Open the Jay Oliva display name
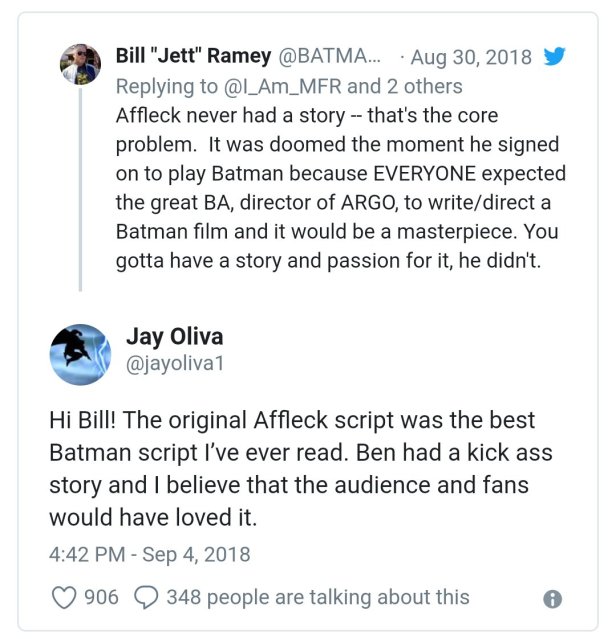 (174, 337)
